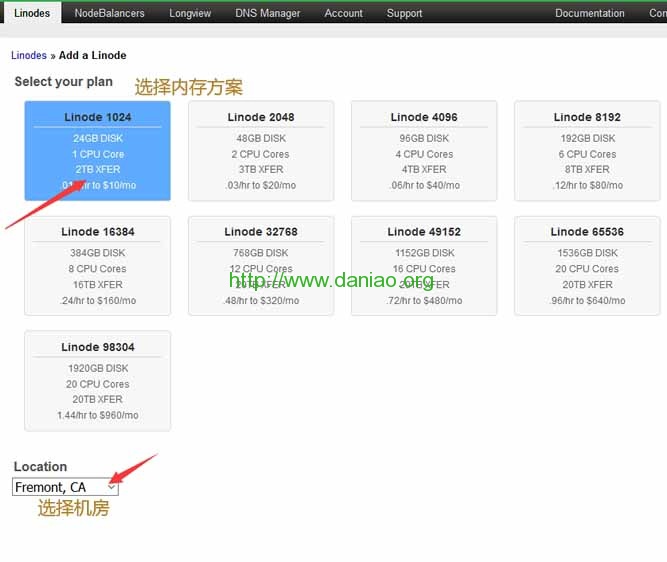Image resolution: width=667 pixels, height=562 pixels.
Task: Open the Linodes tab
Action: tap(32, 13)
